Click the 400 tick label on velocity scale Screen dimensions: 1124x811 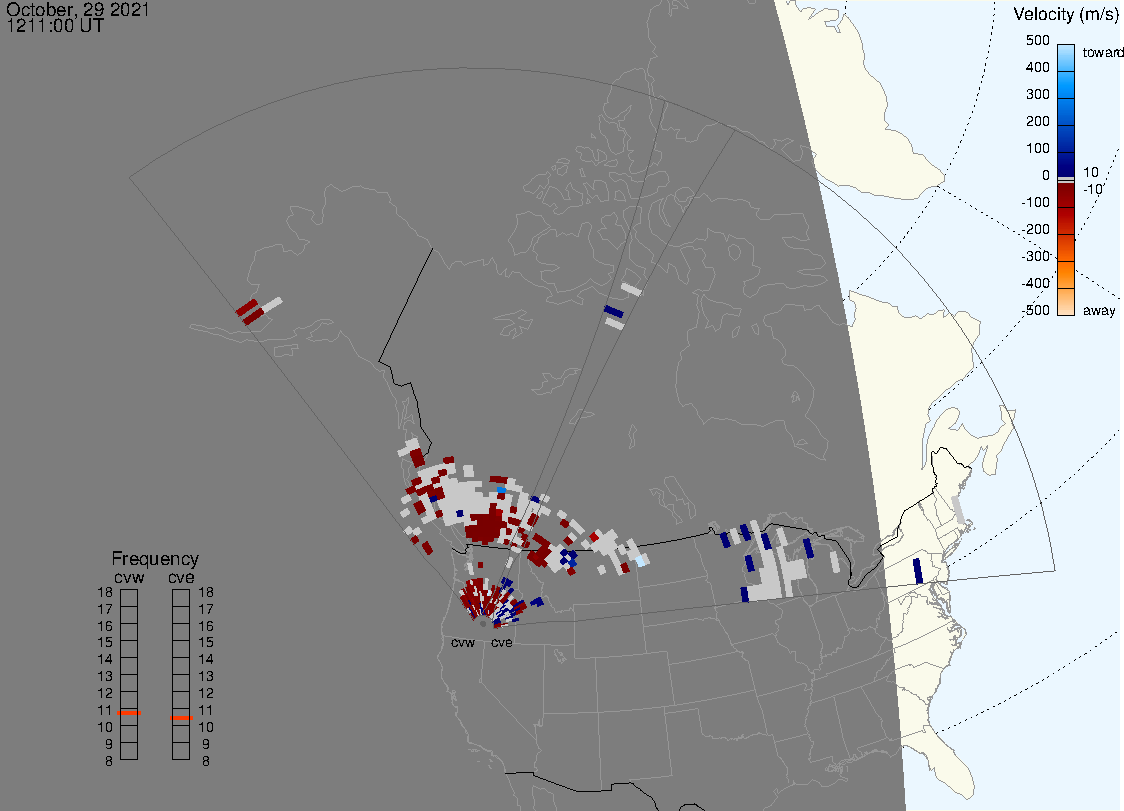(x=1037, y=67)
